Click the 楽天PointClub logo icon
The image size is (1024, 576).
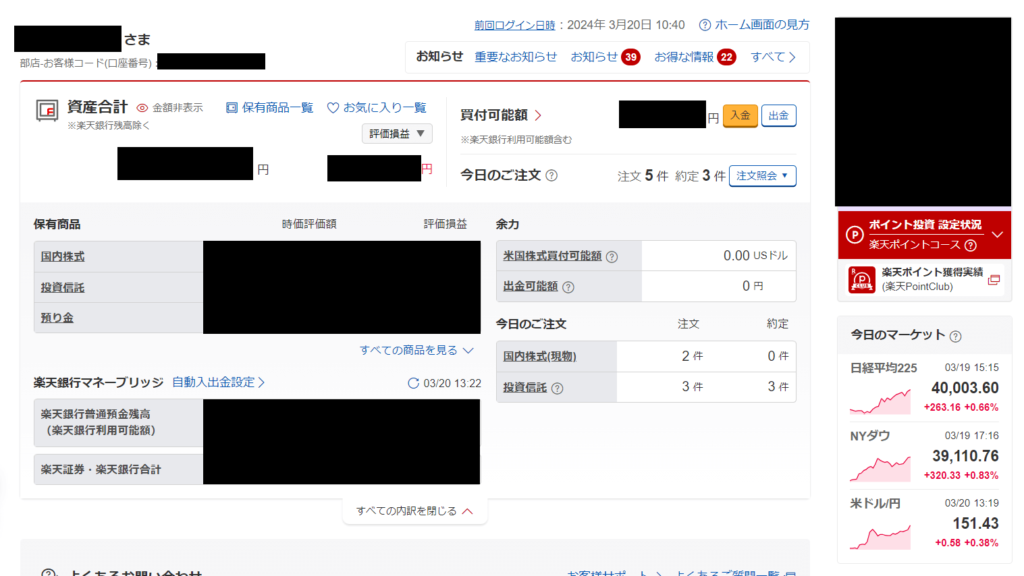[x=861, y=280]
